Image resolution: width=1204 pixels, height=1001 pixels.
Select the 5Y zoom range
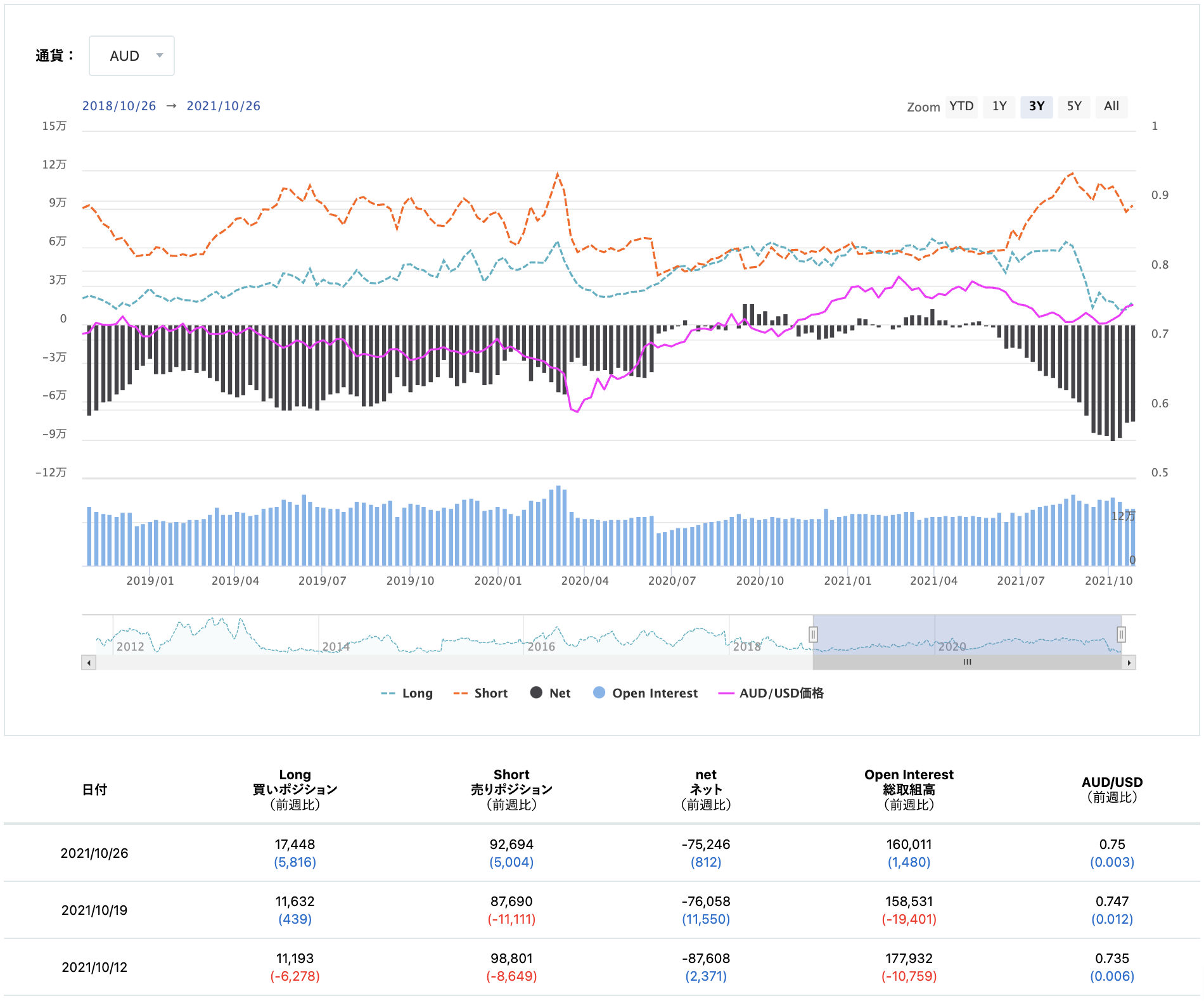click(x=1074, y=106)
